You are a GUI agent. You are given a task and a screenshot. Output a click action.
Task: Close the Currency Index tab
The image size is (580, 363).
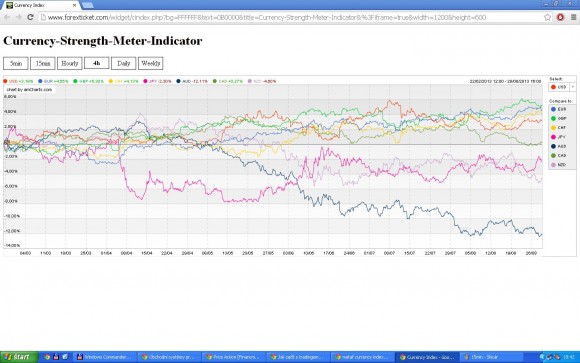(74, 6)
